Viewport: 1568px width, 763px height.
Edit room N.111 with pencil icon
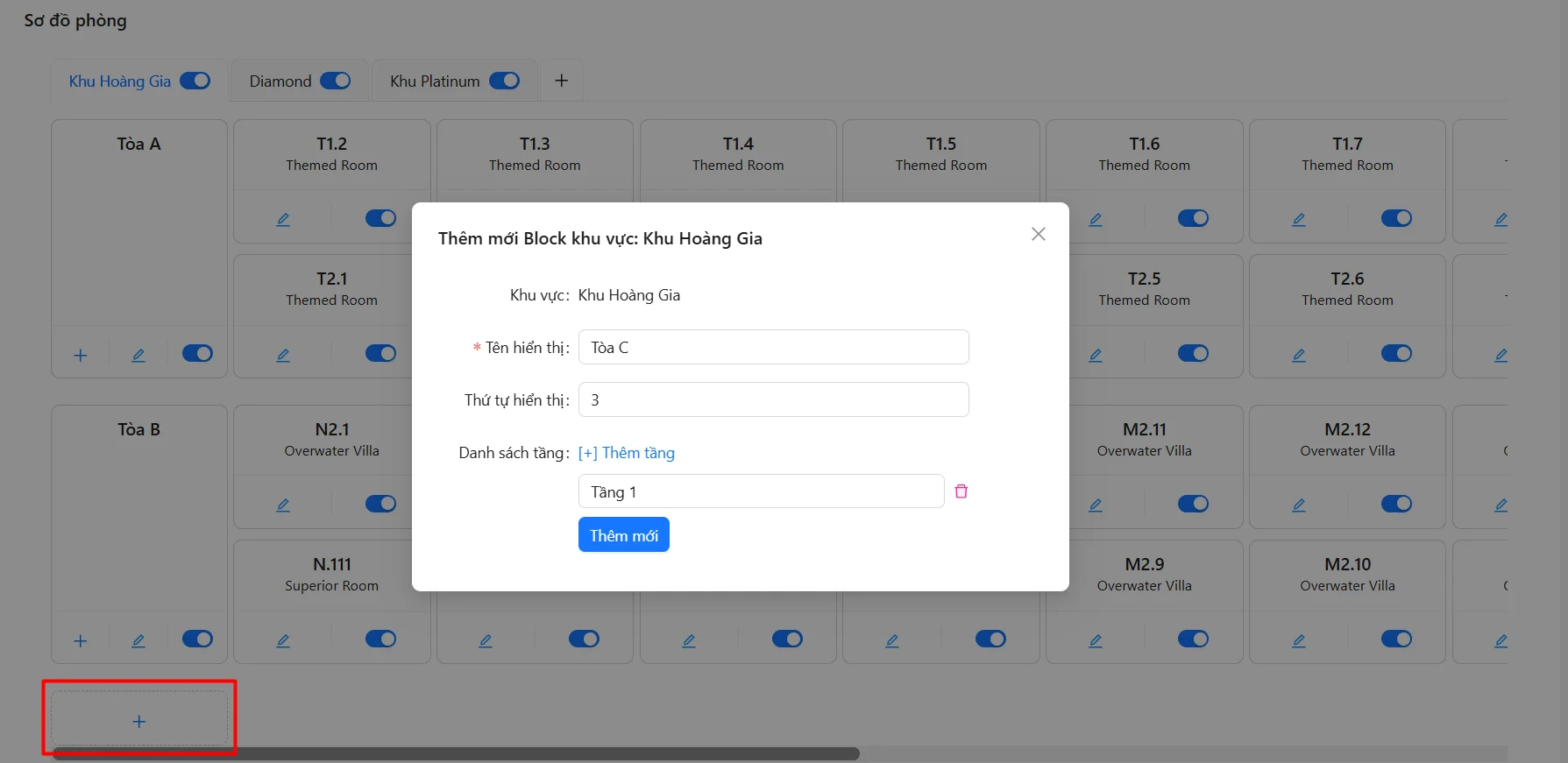pos(283,640)
